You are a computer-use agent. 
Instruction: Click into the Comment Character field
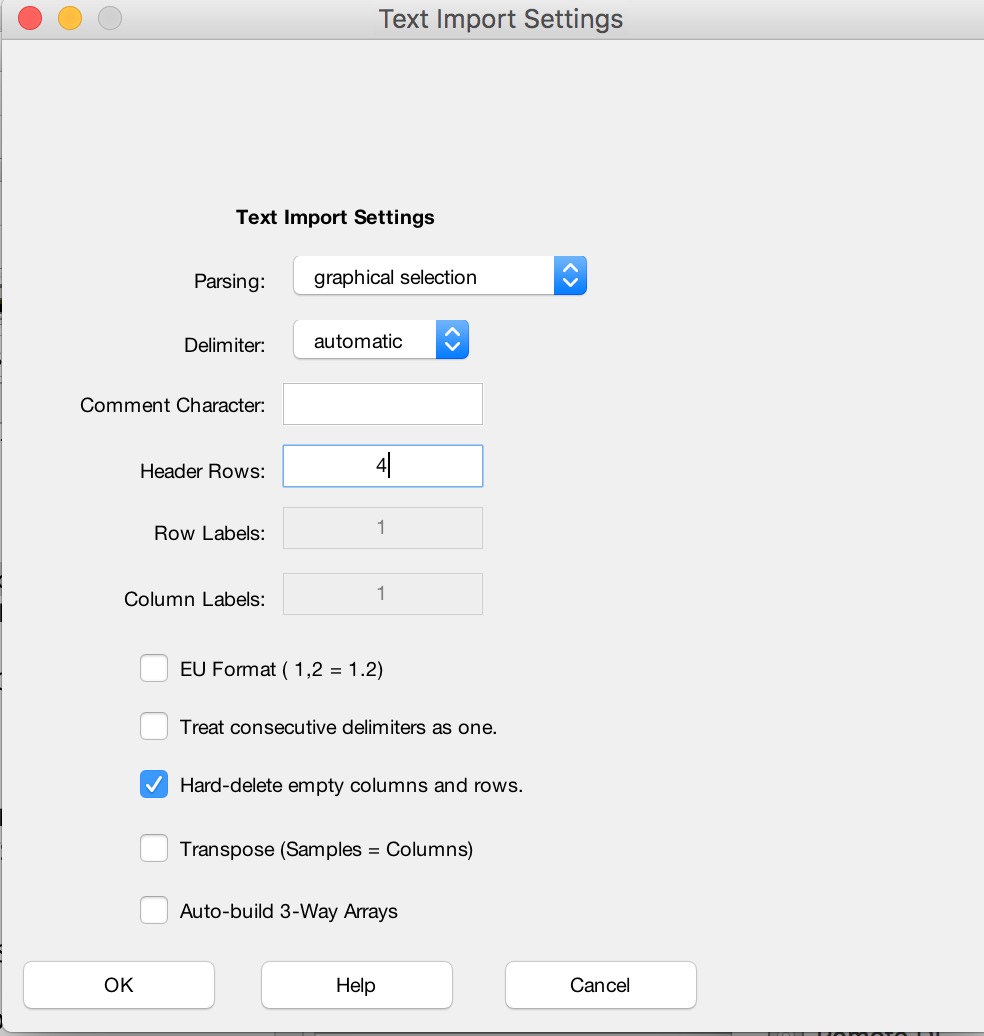pos(382,404)
